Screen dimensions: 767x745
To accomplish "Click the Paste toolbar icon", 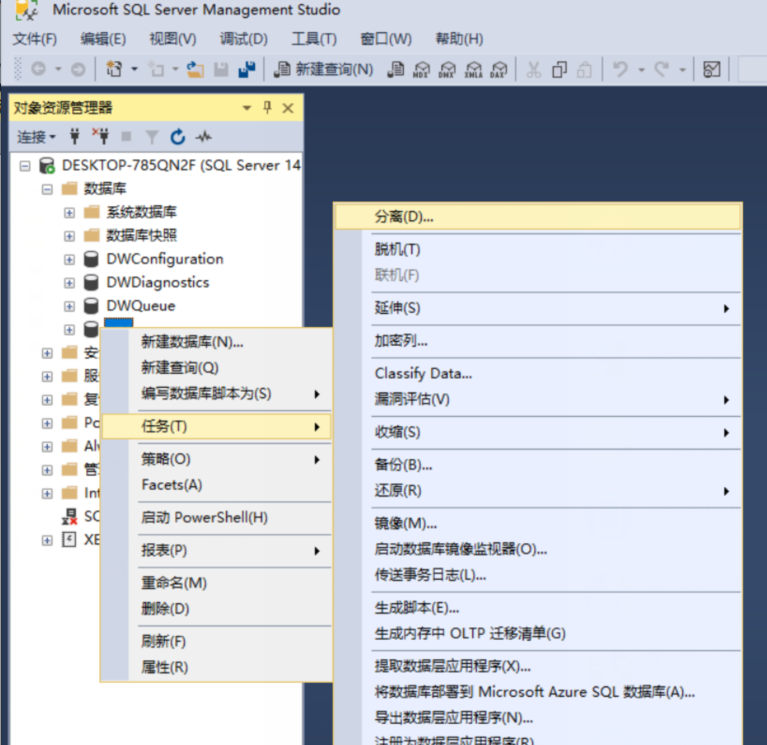I will click(585, 69).
